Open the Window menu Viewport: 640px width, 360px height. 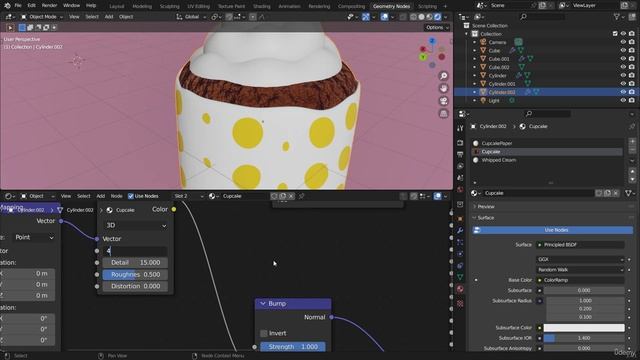point(71,6)
